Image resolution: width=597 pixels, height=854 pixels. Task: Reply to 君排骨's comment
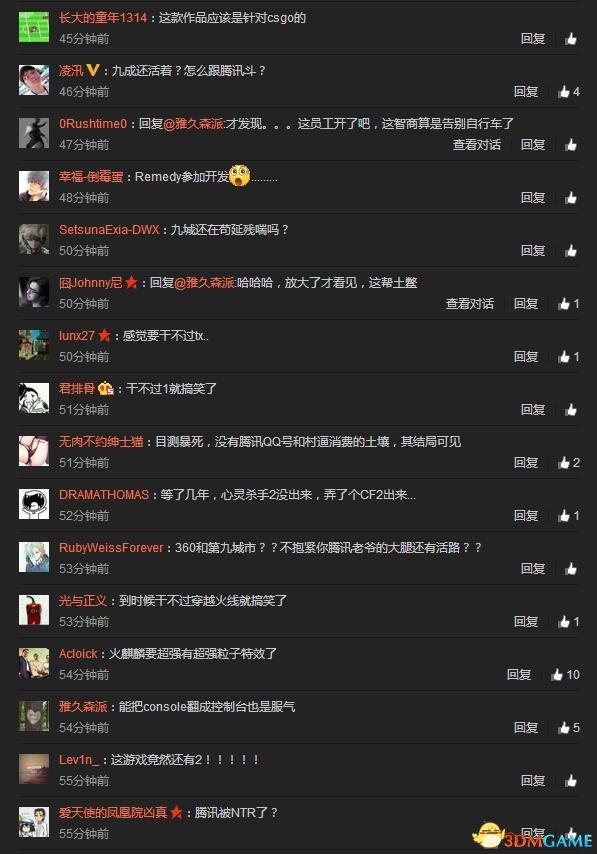click(533, 410)
